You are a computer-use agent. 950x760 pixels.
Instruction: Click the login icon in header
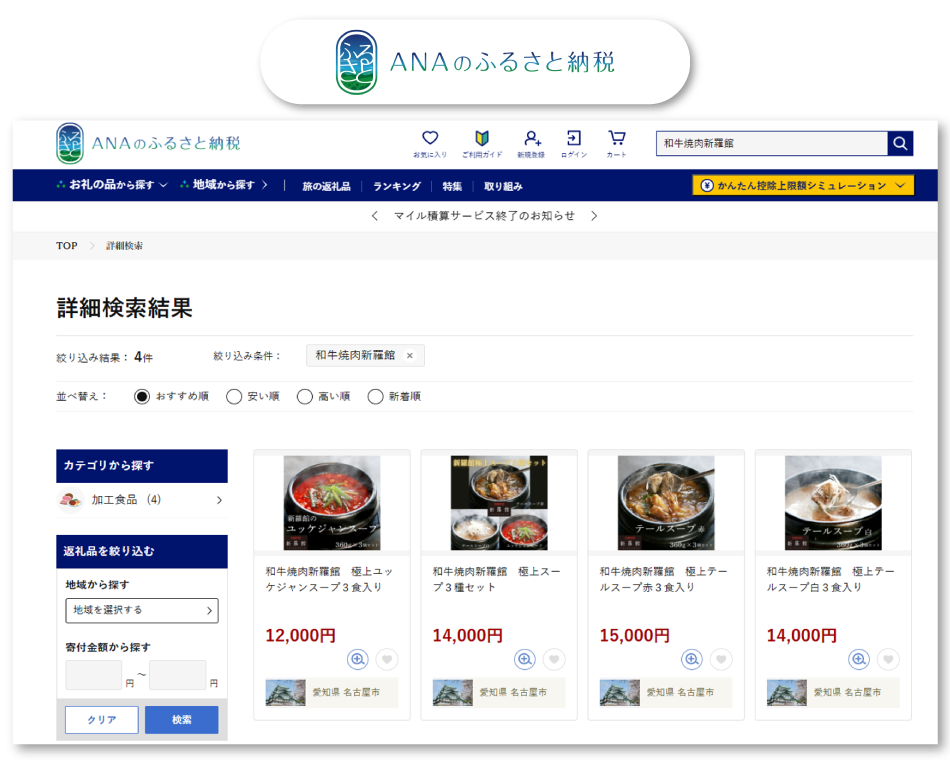pyautogui.click(x=573, y=138)
